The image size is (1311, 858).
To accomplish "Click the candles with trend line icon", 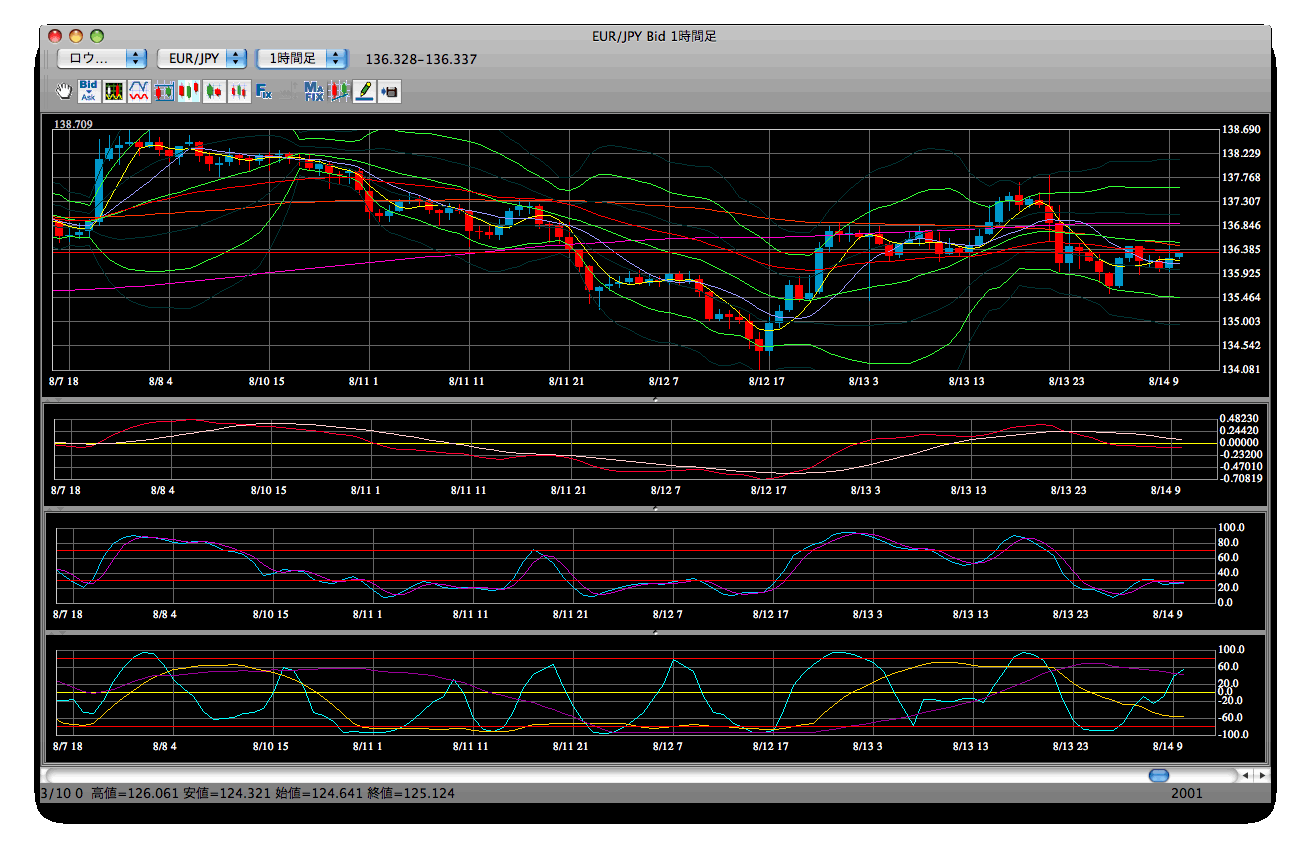I will pos(340,92).
